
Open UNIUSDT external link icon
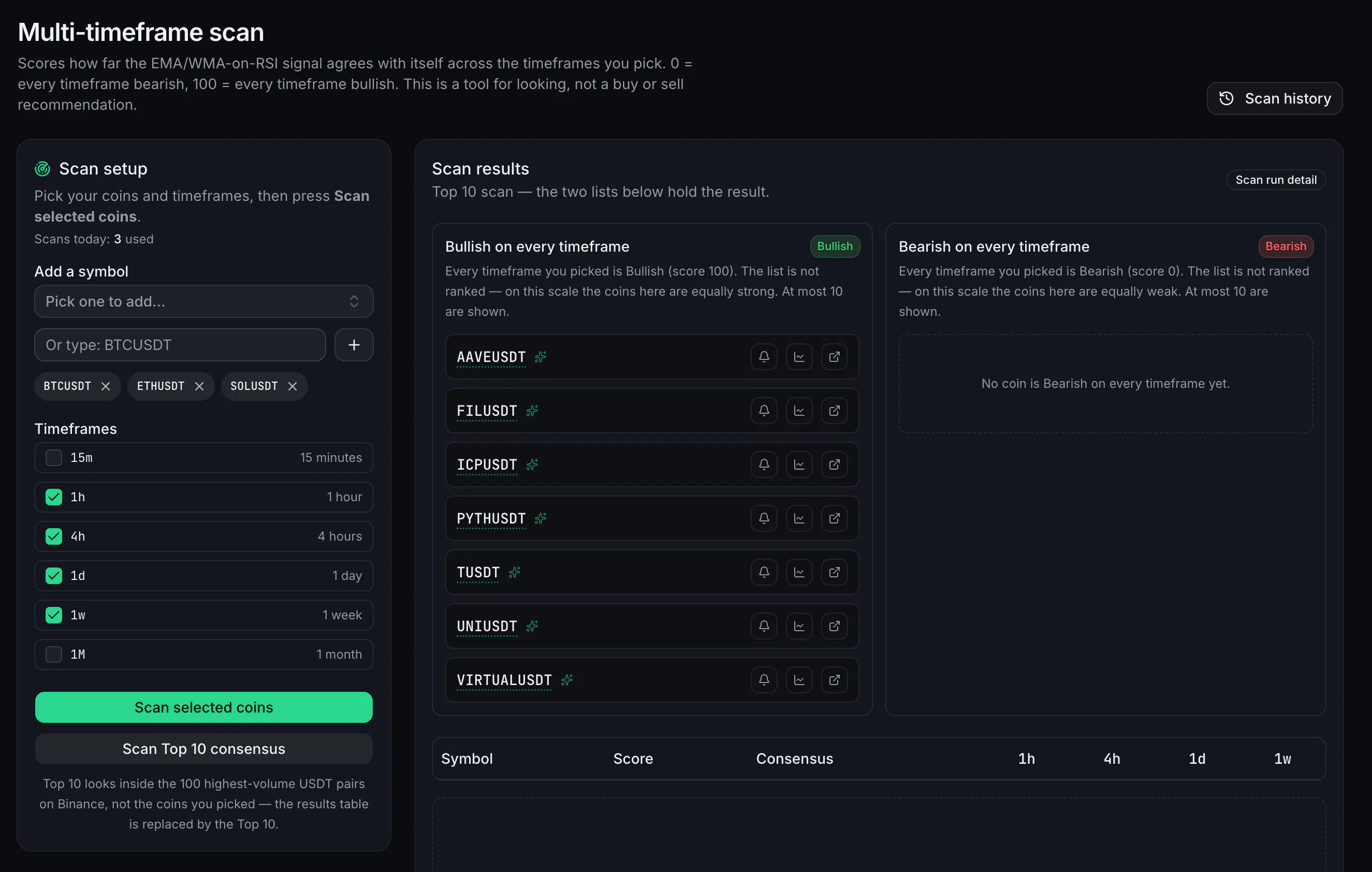click(x=834, y=626)
